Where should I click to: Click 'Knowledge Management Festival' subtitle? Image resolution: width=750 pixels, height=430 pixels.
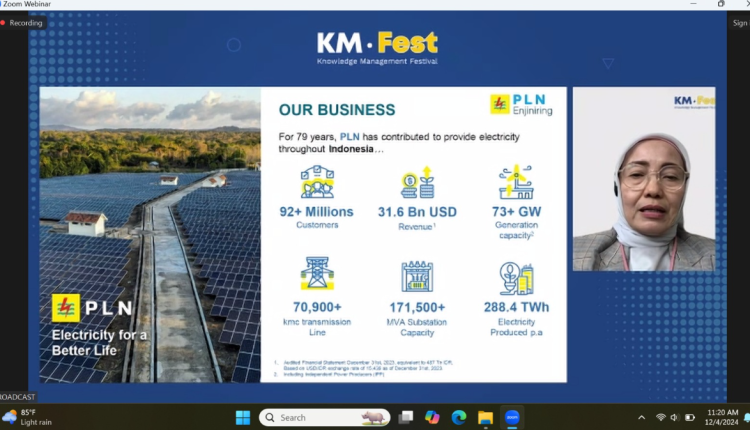point(377,61)
